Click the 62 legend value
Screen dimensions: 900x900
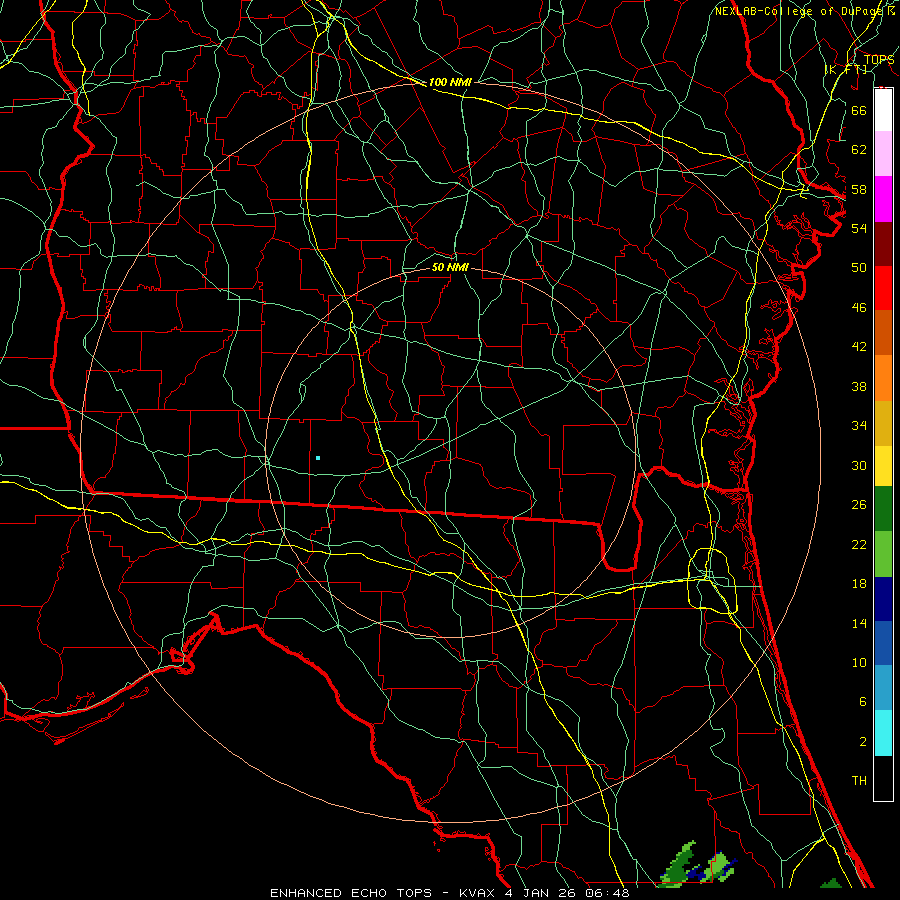[x=859, y=150]
